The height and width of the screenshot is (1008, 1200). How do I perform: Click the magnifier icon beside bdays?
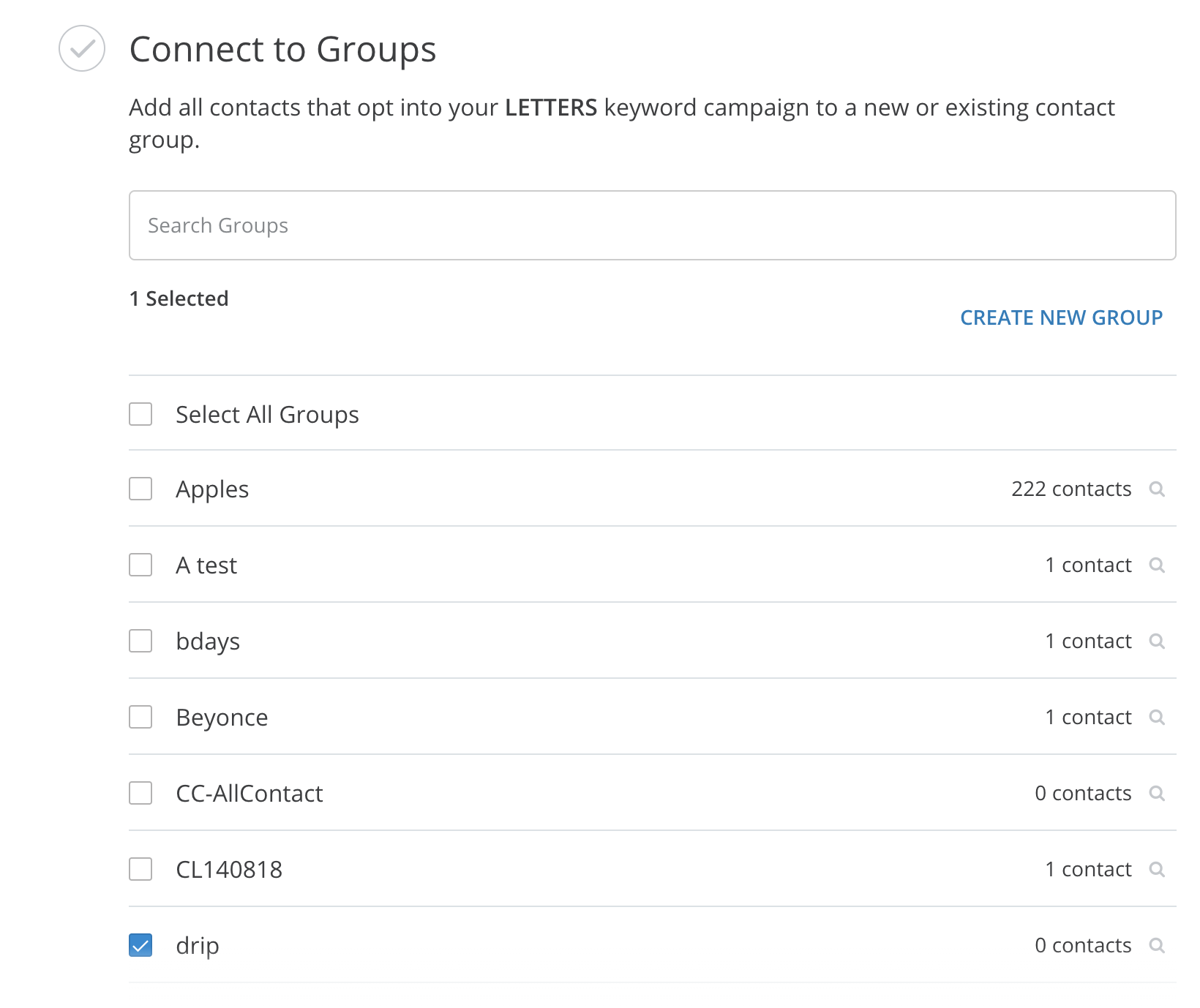click(1156, 641)
